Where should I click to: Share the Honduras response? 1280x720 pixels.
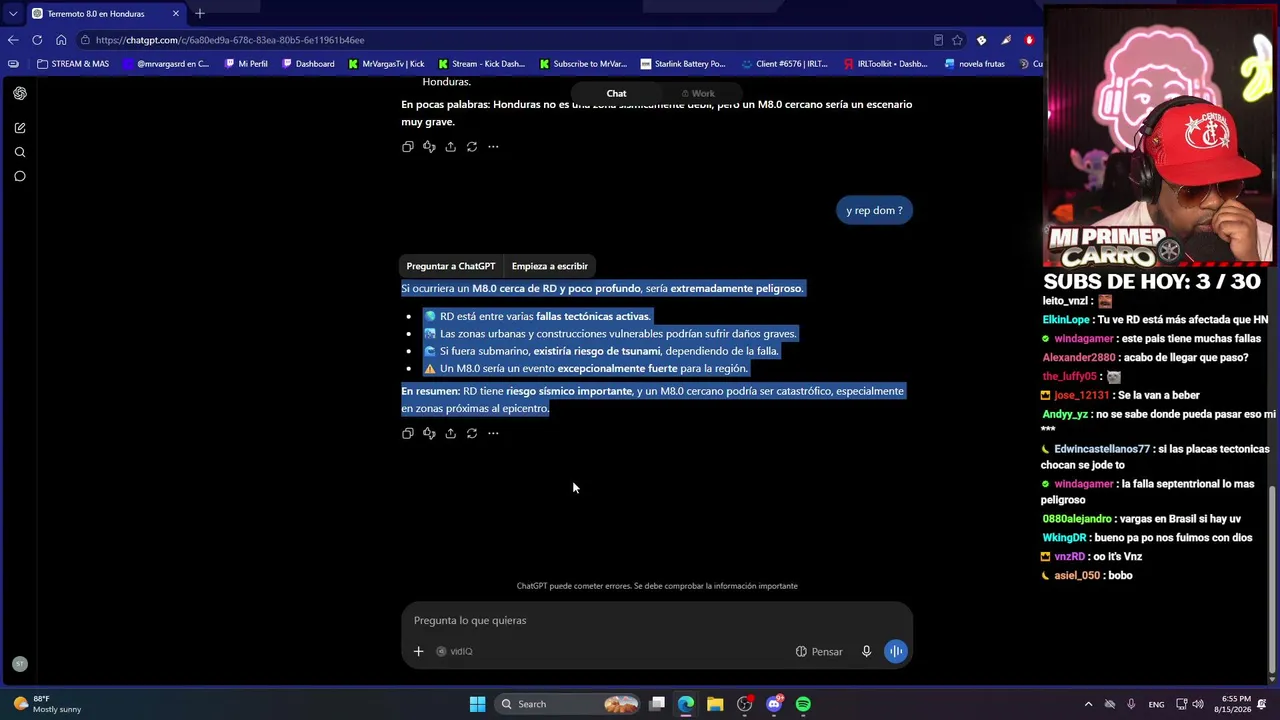[451, 147]
